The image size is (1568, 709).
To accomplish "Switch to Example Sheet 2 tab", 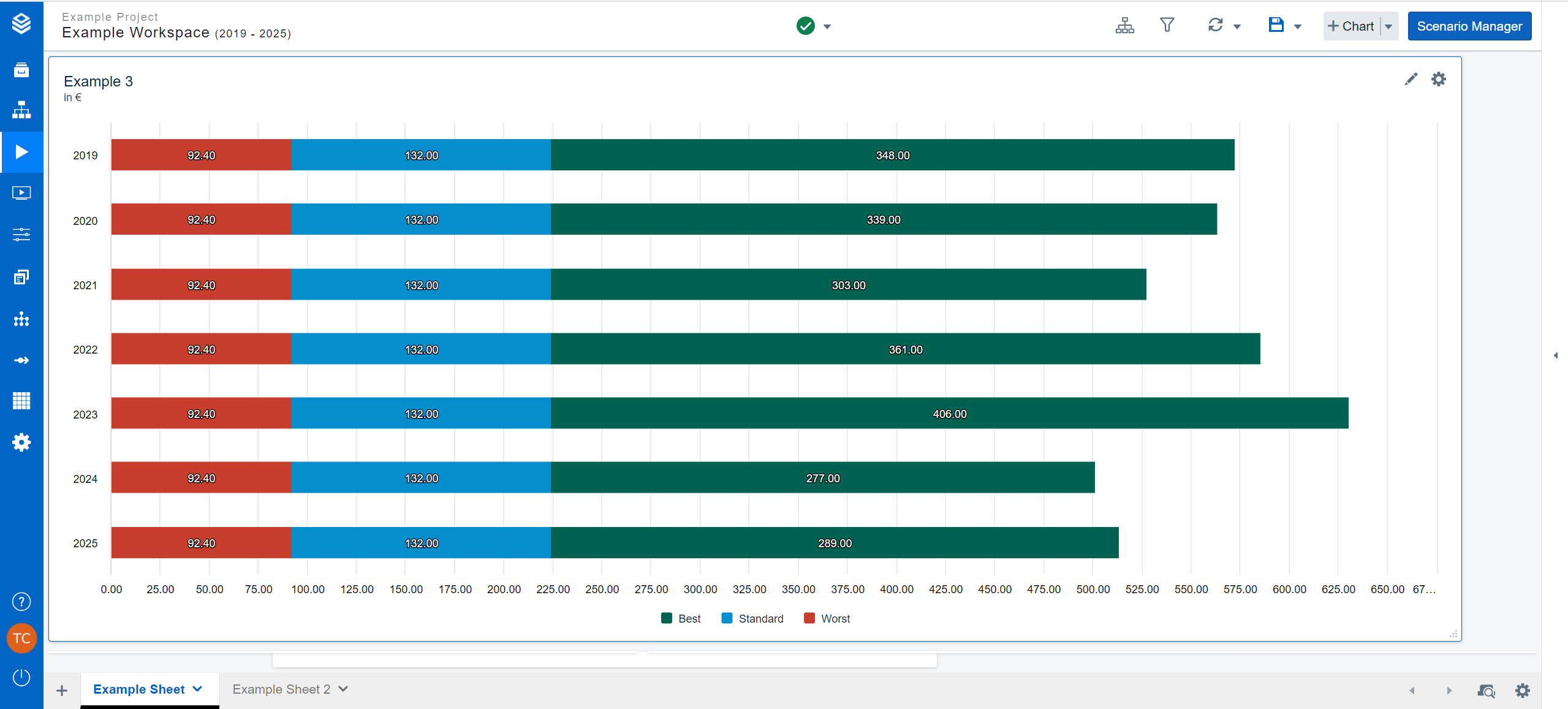I will [281, 689].
